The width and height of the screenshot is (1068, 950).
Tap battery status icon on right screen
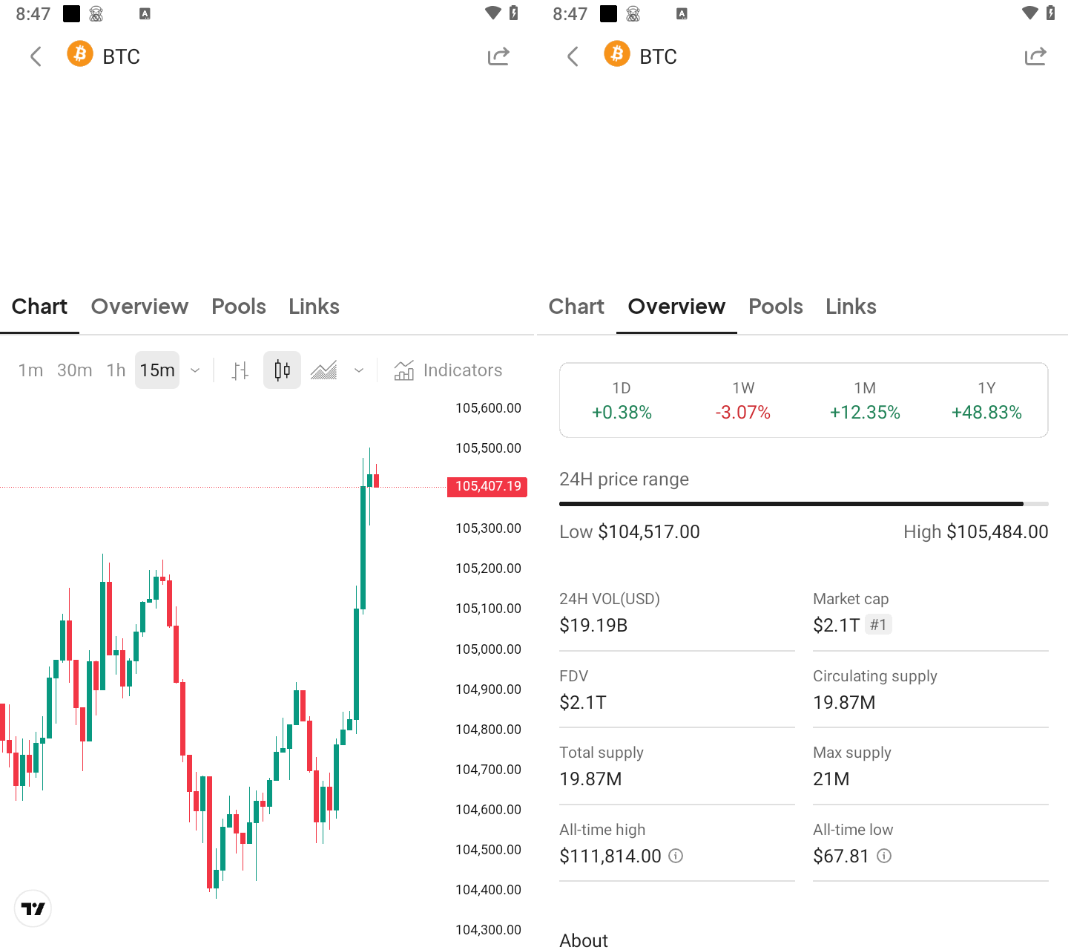pos(1051,13)
